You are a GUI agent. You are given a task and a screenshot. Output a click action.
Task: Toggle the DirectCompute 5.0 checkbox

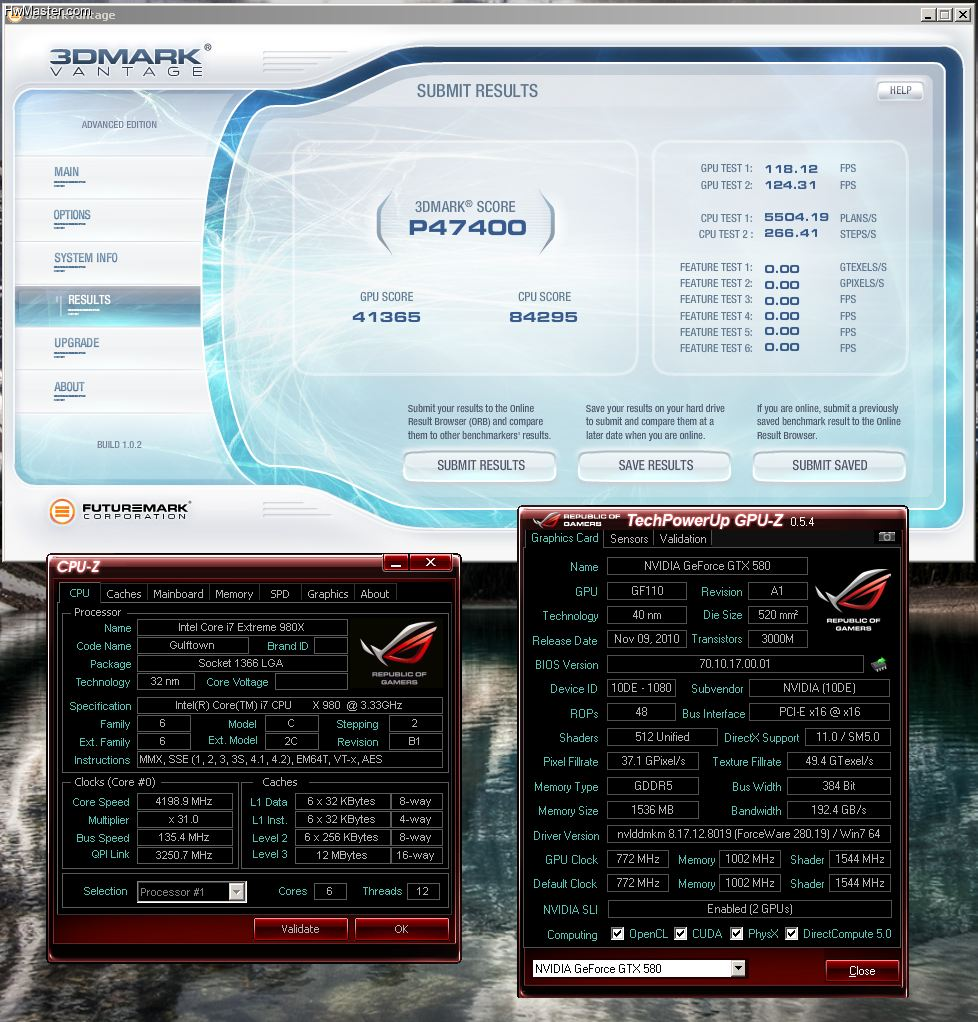(x=792, y=934)
